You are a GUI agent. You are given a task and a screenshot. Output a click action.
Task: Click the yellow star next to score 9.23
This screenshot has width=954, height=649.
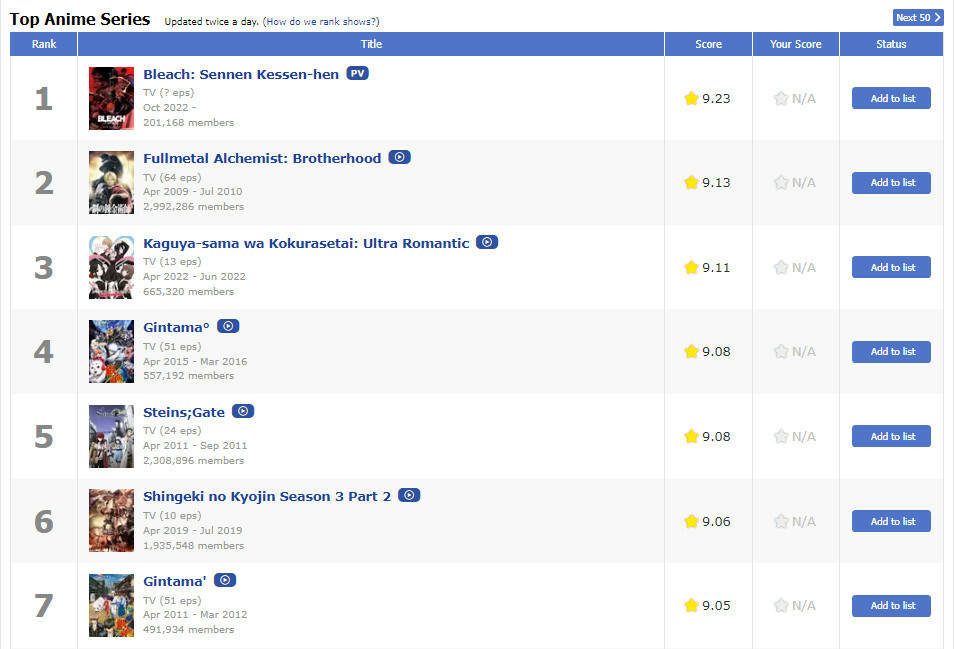691,98
